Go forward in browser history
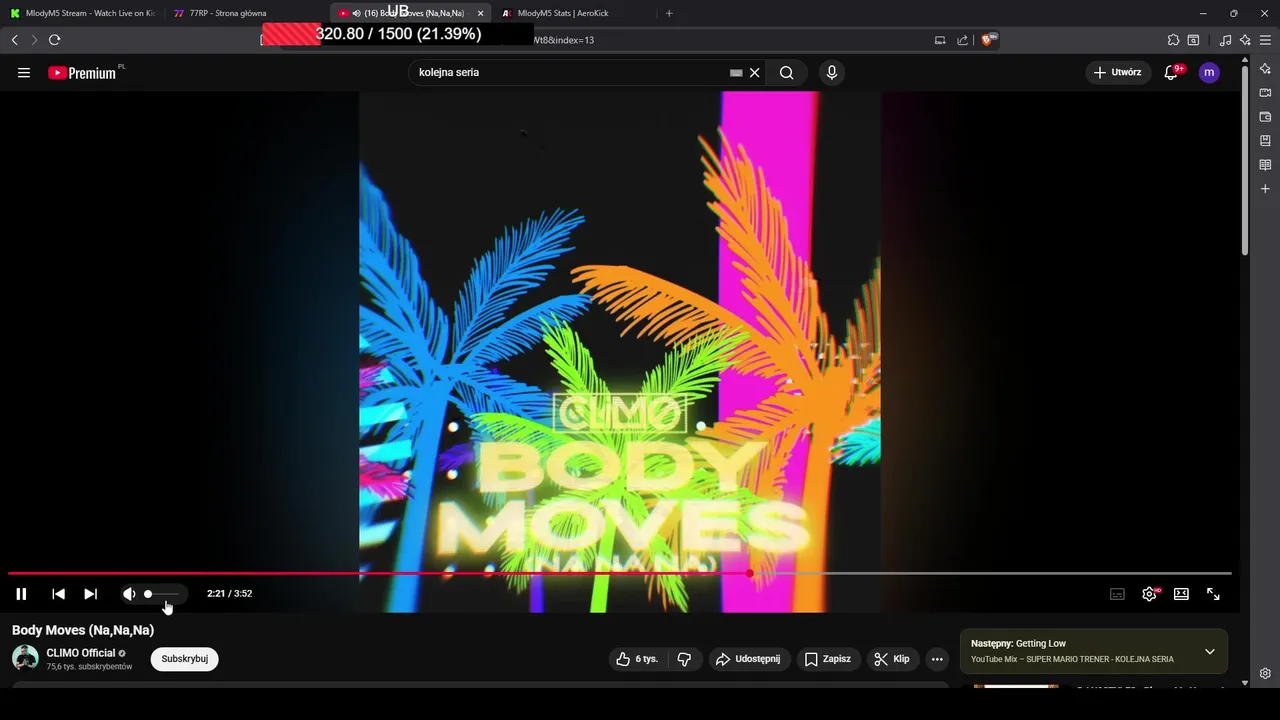The height and width of the screenshot is (720, 1280). [34, 40]
